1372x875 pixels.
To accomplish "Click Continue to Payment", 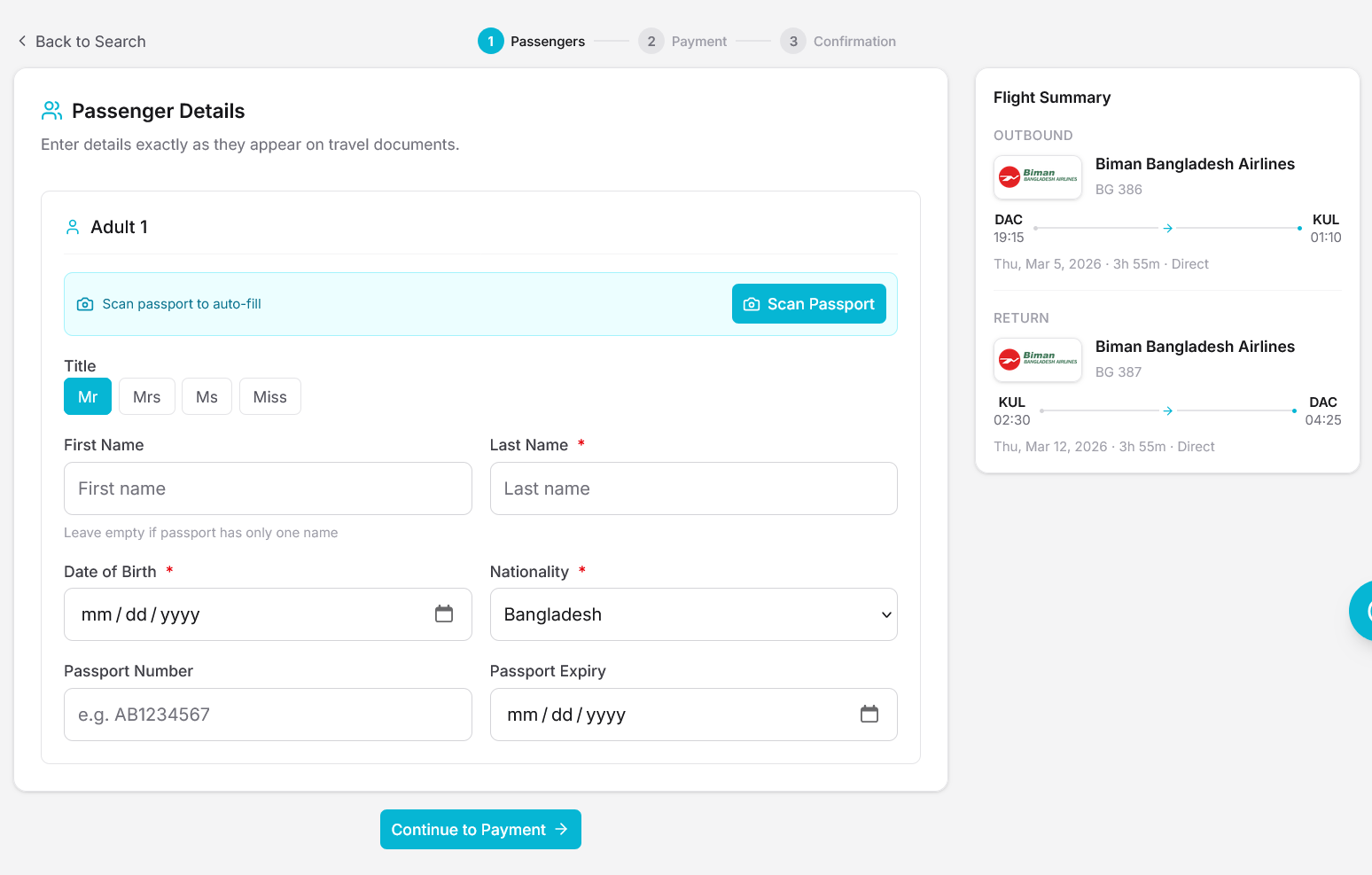I will pos(480,830).
